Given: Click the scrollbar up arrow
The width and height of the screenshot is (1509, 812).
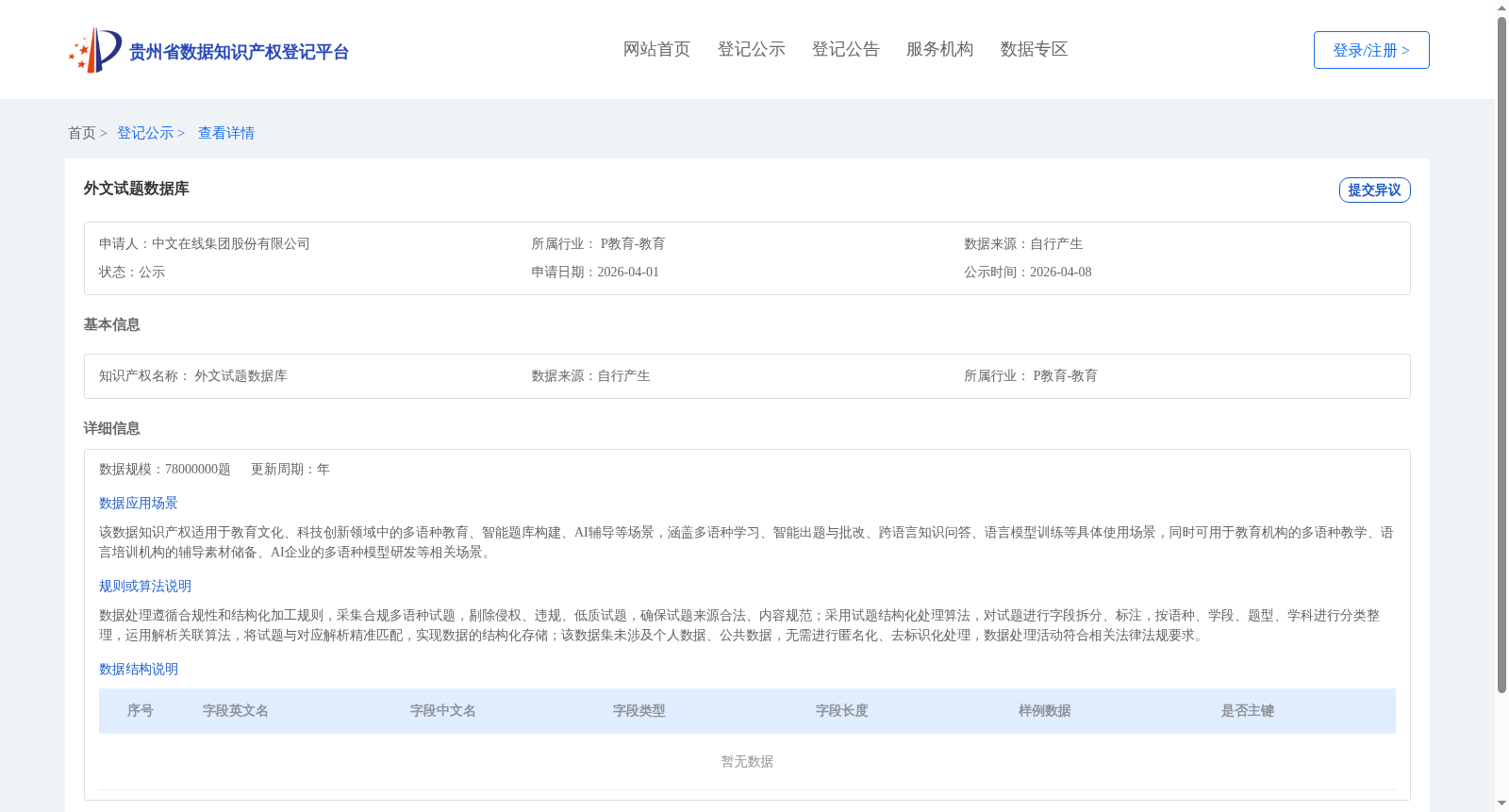Looking at the screenshot, I should coord(1501,8).
